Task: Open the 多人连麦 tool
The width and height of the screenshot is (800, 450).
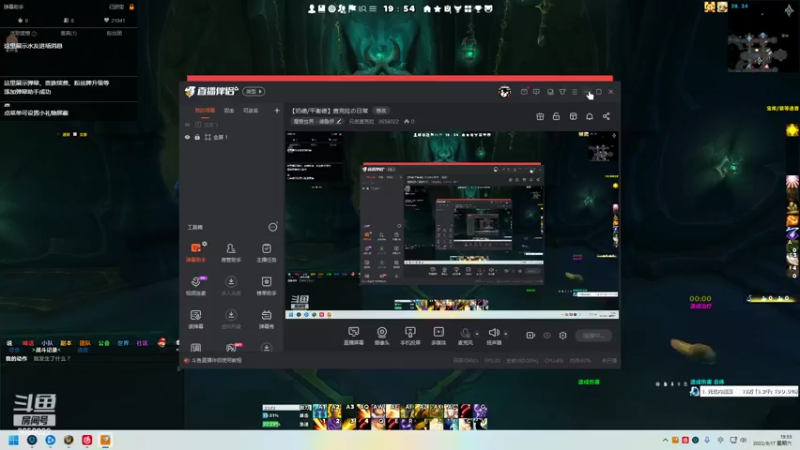Action: (231, 285)
